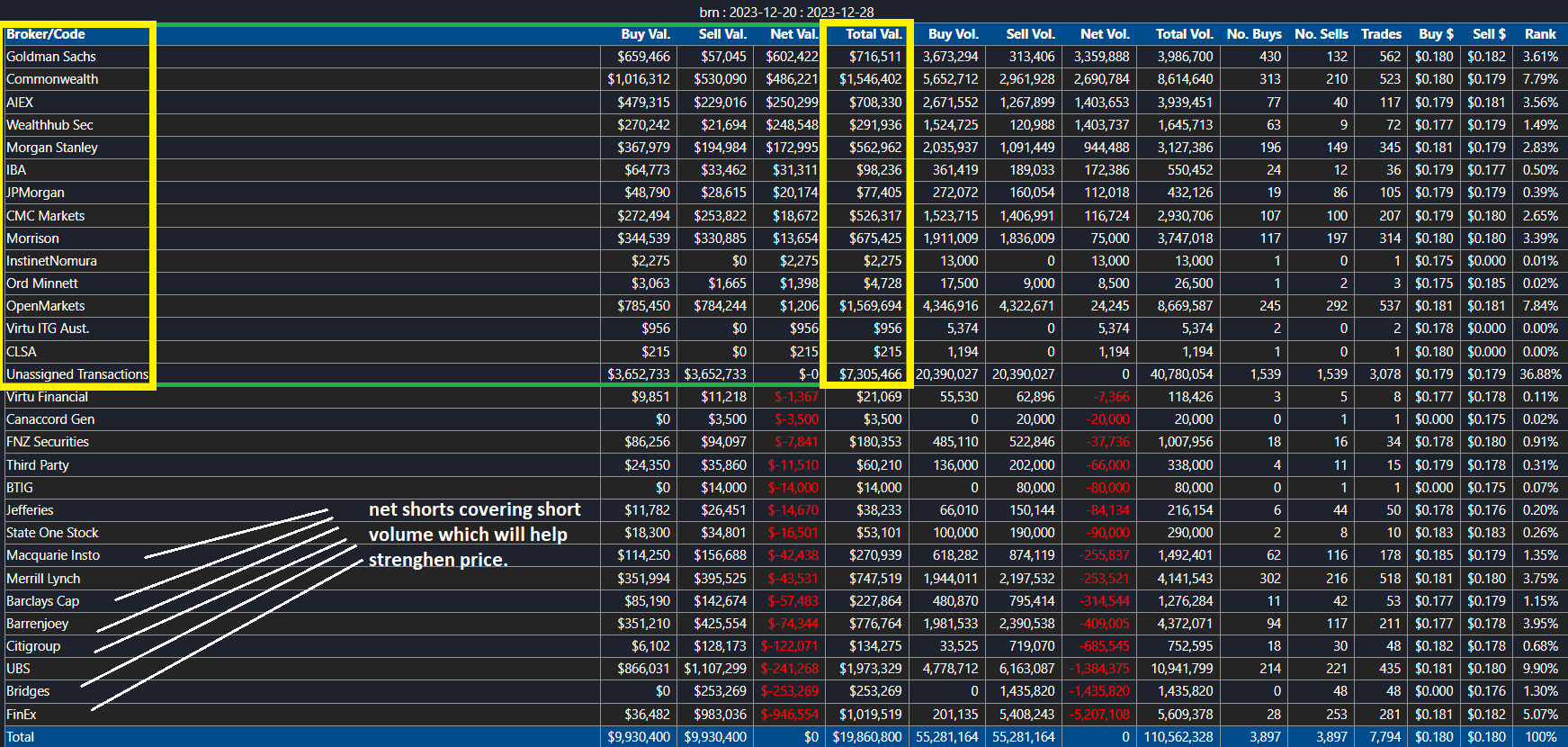Click the total volume 110,562,328 cell

click(x=1178, y=737)
